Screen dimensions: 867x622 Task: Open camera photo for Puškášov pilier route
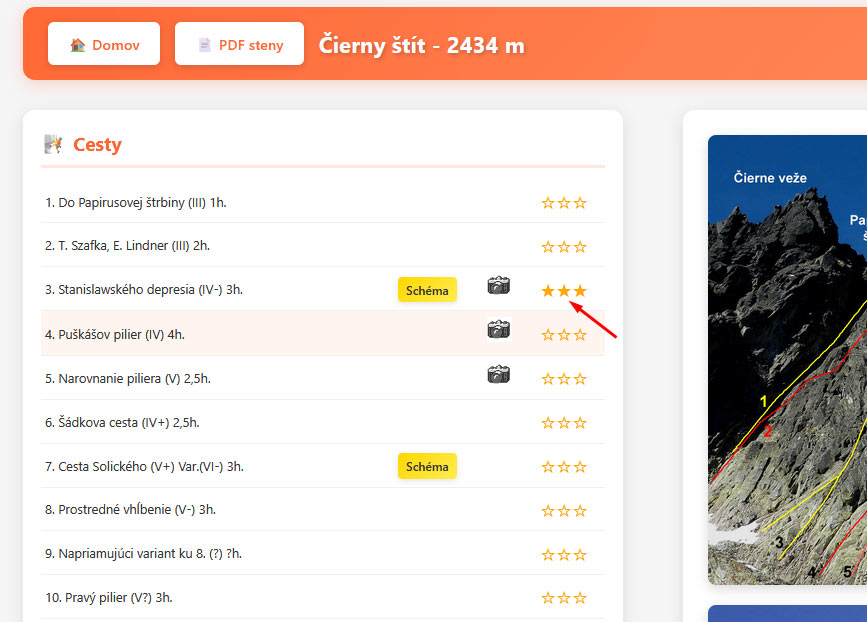498,330
